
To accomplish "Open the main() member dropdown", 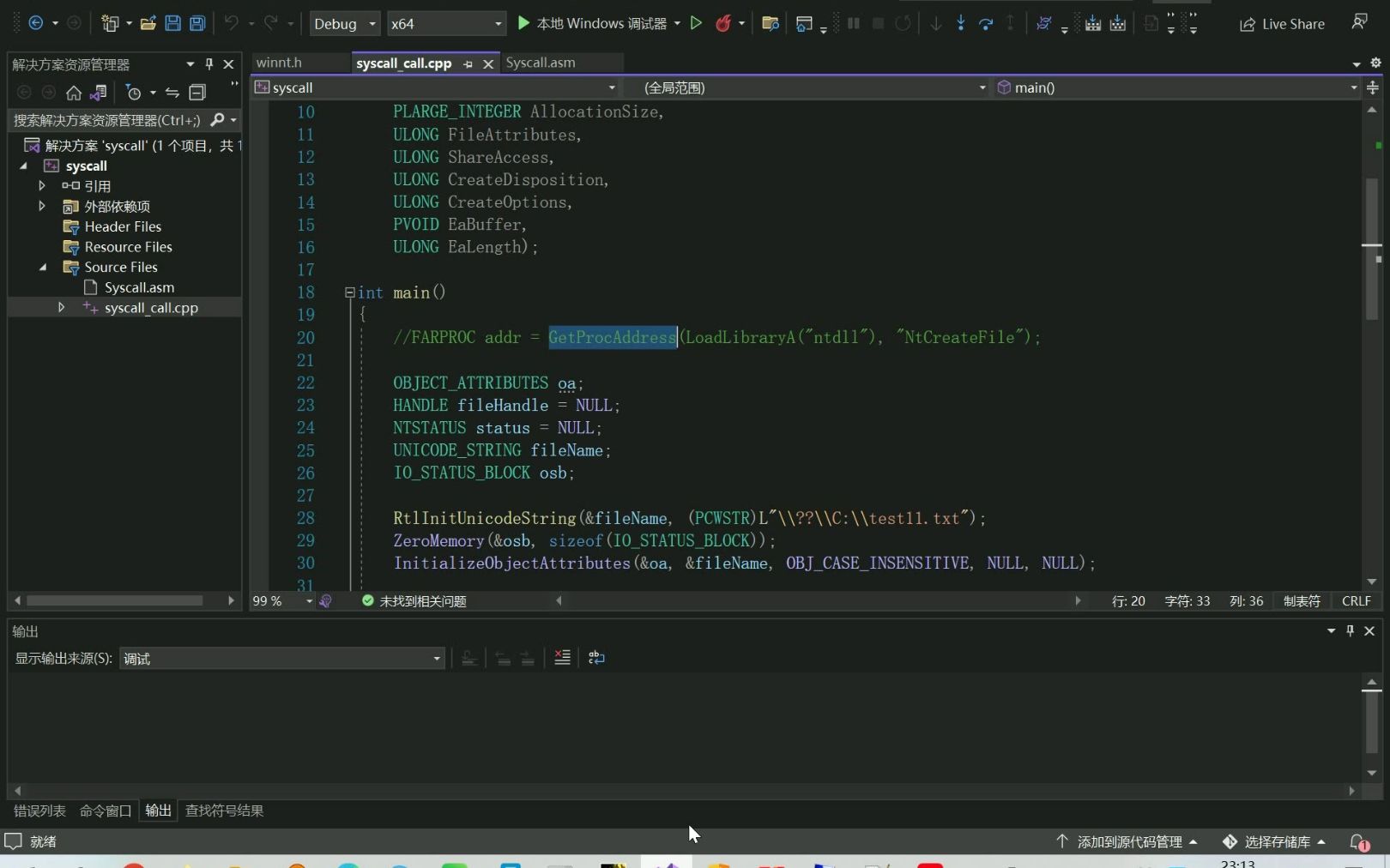I will coord(1176,87).
